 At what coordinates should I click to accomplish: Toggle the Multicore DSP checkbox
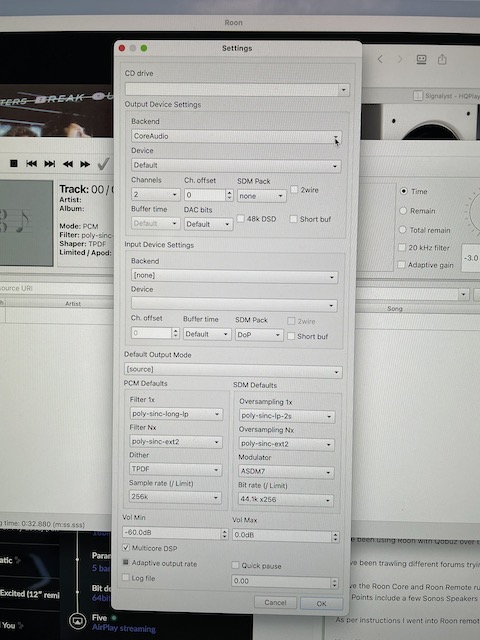pos(126,547)
